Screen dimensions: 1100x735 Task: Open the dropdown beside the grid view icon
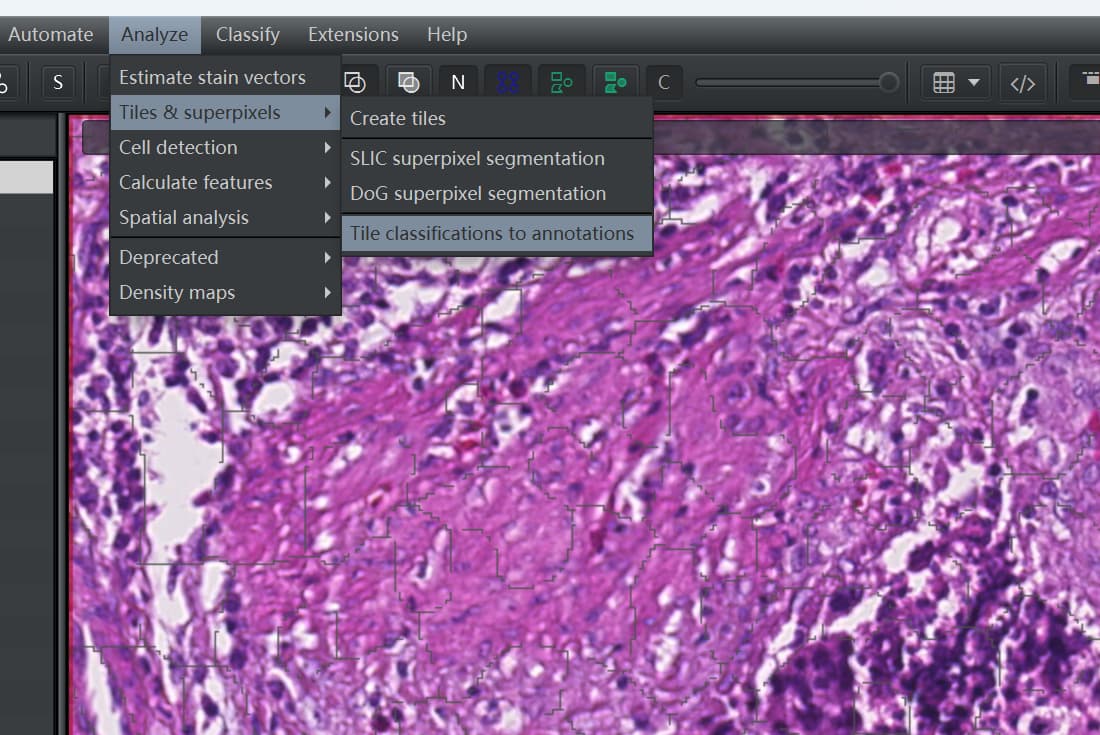pyautogui.click(x=974, y=83)
